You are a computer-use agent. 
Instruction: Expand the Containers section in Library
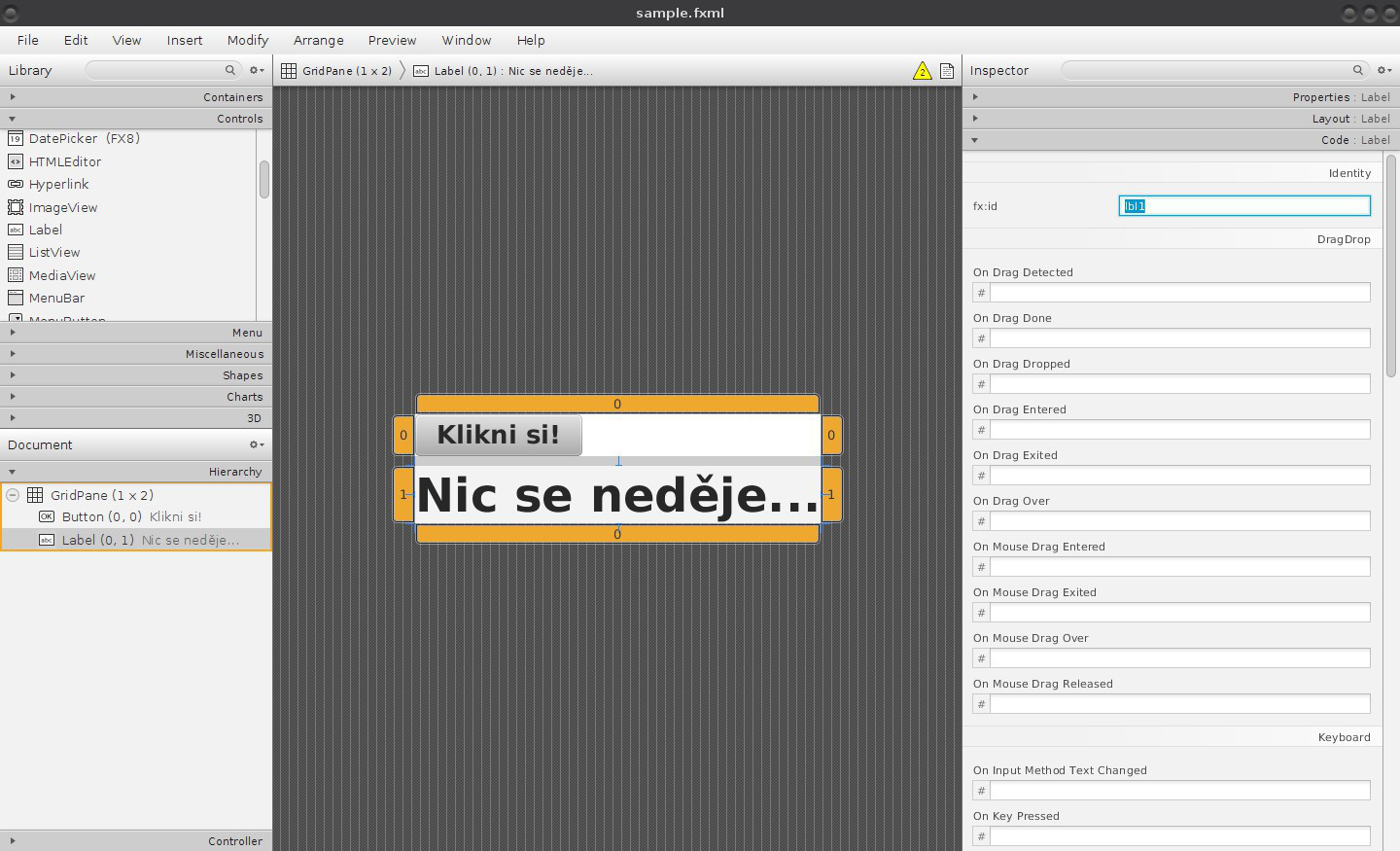click(13, 96)
